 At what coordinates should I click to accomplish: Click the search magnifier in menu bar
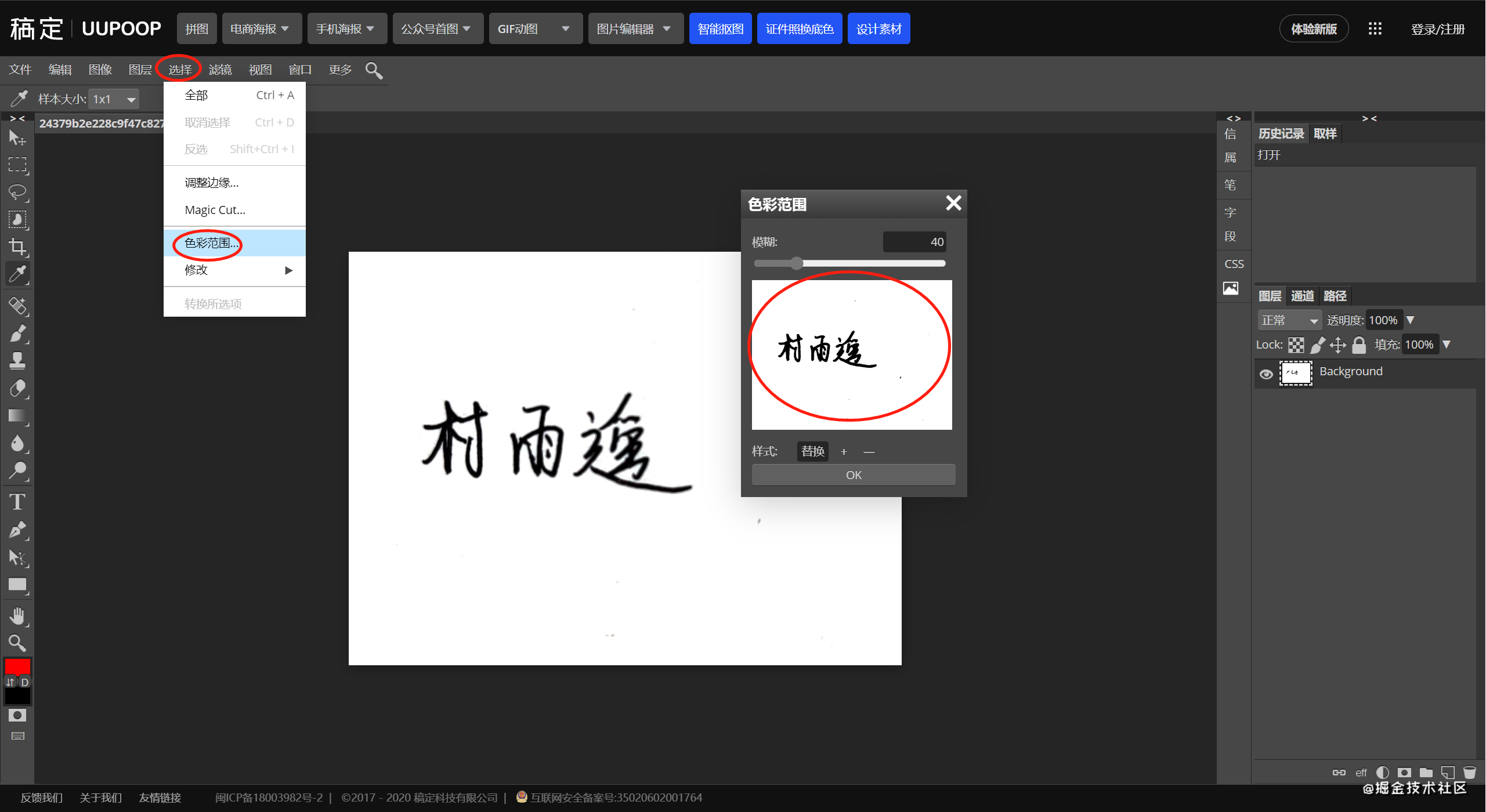[374, 70]
